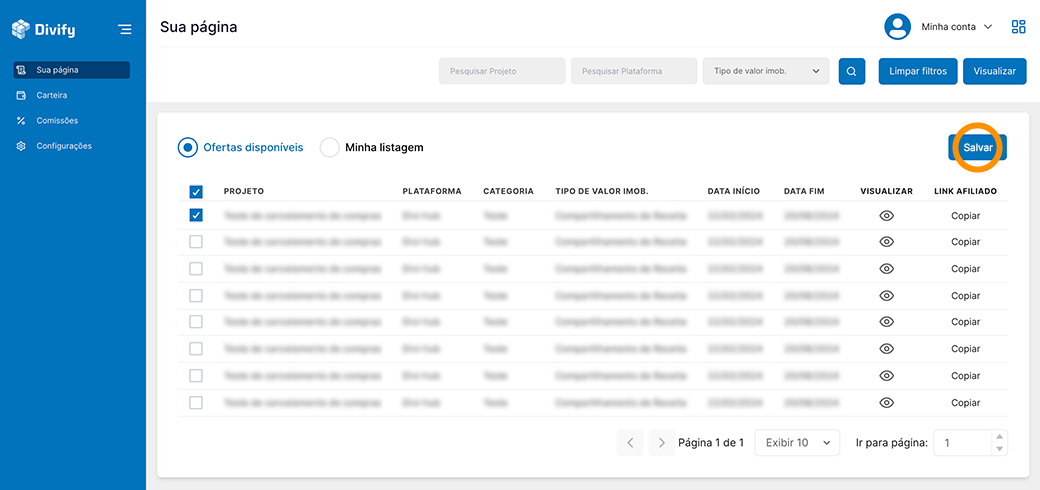Click Copiar in the third row
The height and width of the screenshot is (490, 1040).
click(x=965, y=269)
